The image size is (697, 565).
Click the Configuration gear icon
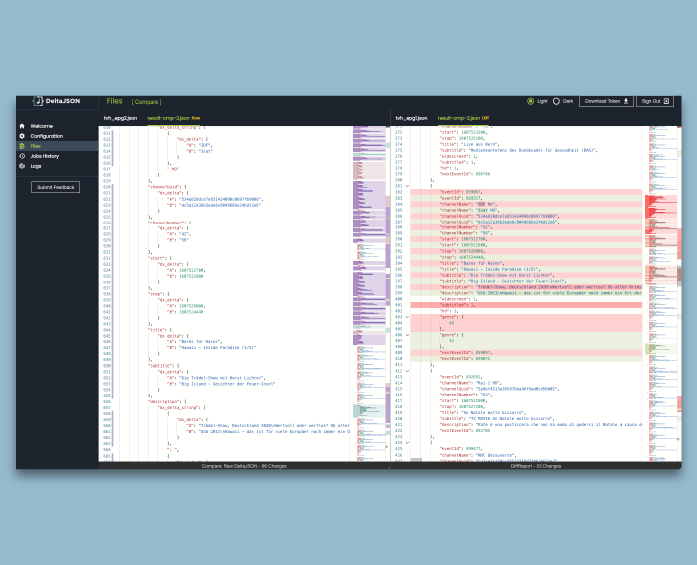pos(22,136)
